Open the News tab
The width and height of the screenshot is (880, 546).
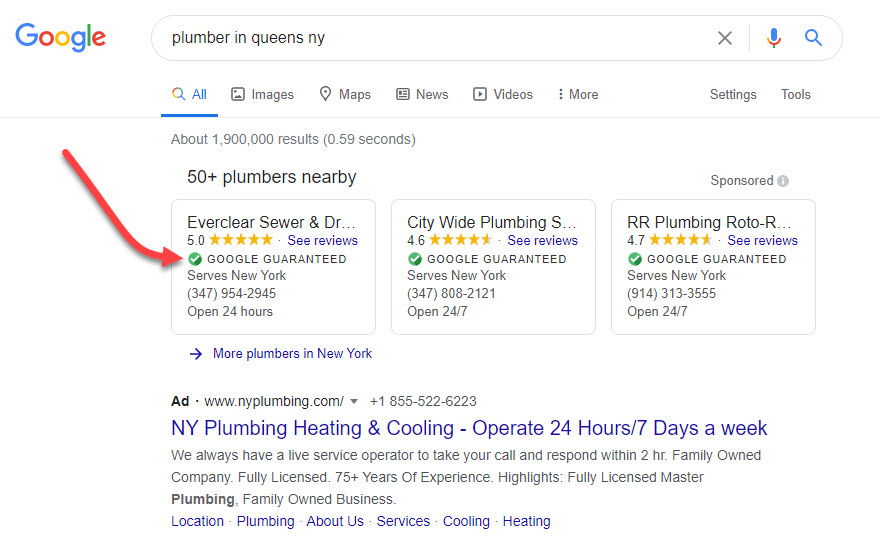click(422, 94)
